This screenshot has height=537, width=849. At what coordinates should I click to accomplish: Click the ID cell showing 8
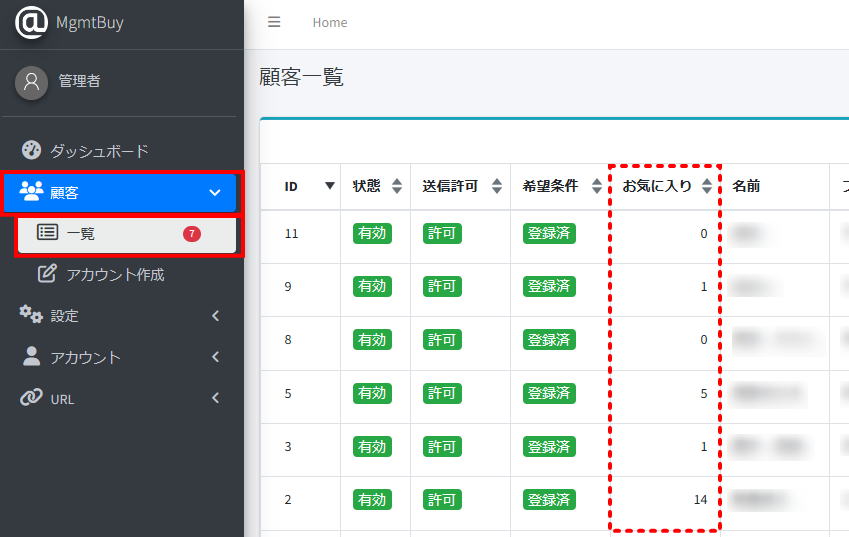point(288,339)
